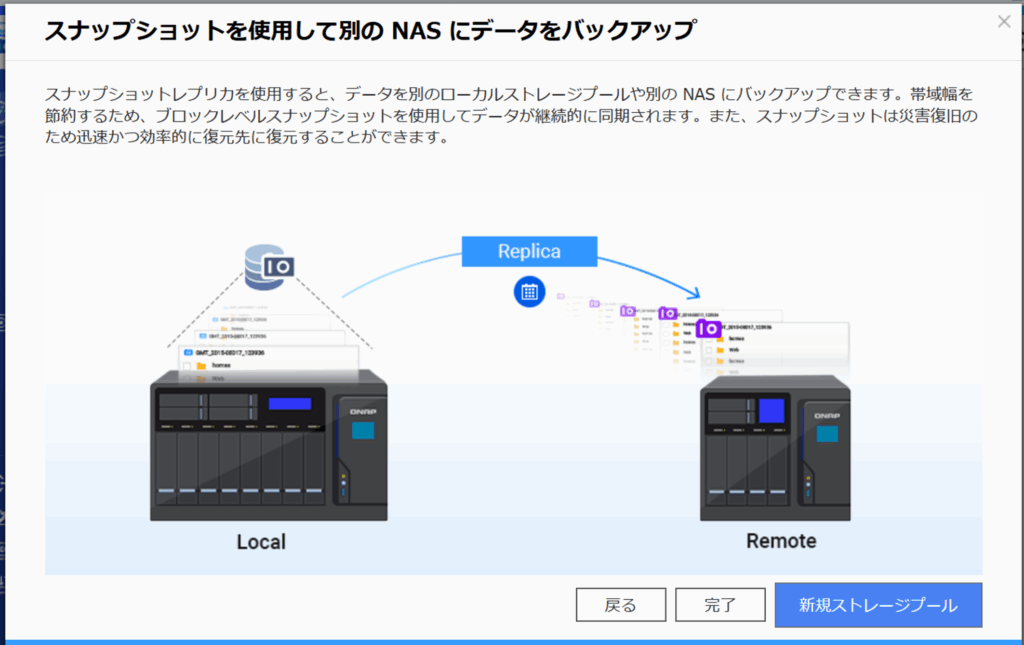Click the Remote caption text
The image size is (1024, 645).
click(x=781, y=541)
